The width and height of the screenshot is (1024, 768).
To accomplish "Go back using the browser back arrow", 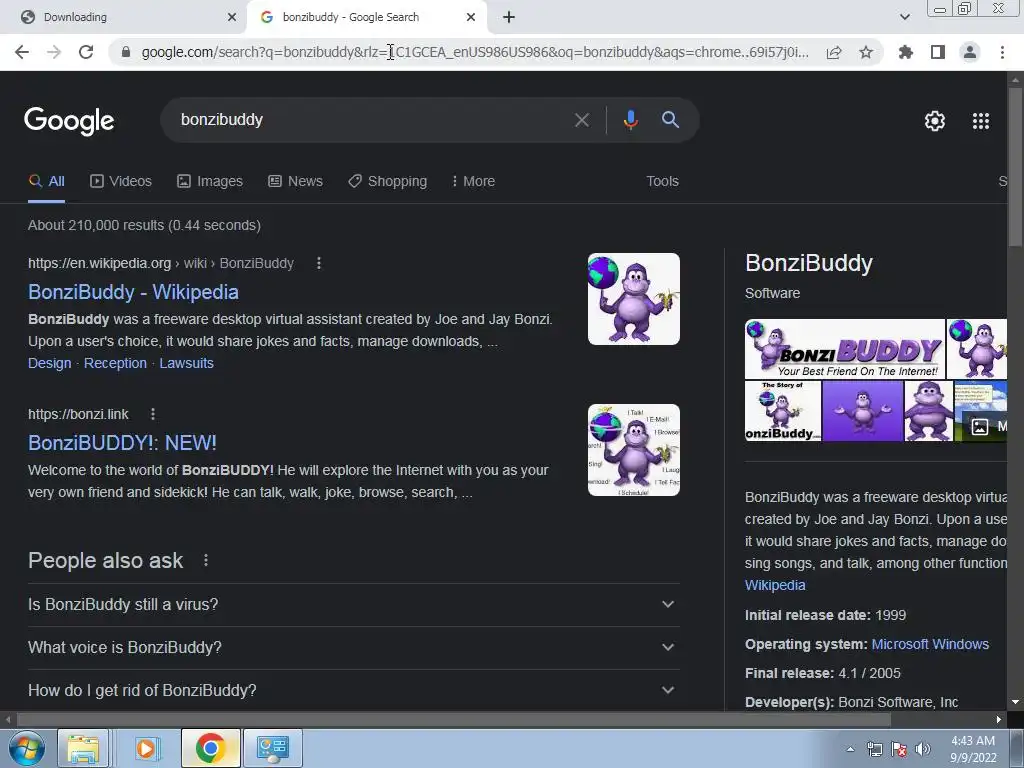I will click(x=22, y=52).
